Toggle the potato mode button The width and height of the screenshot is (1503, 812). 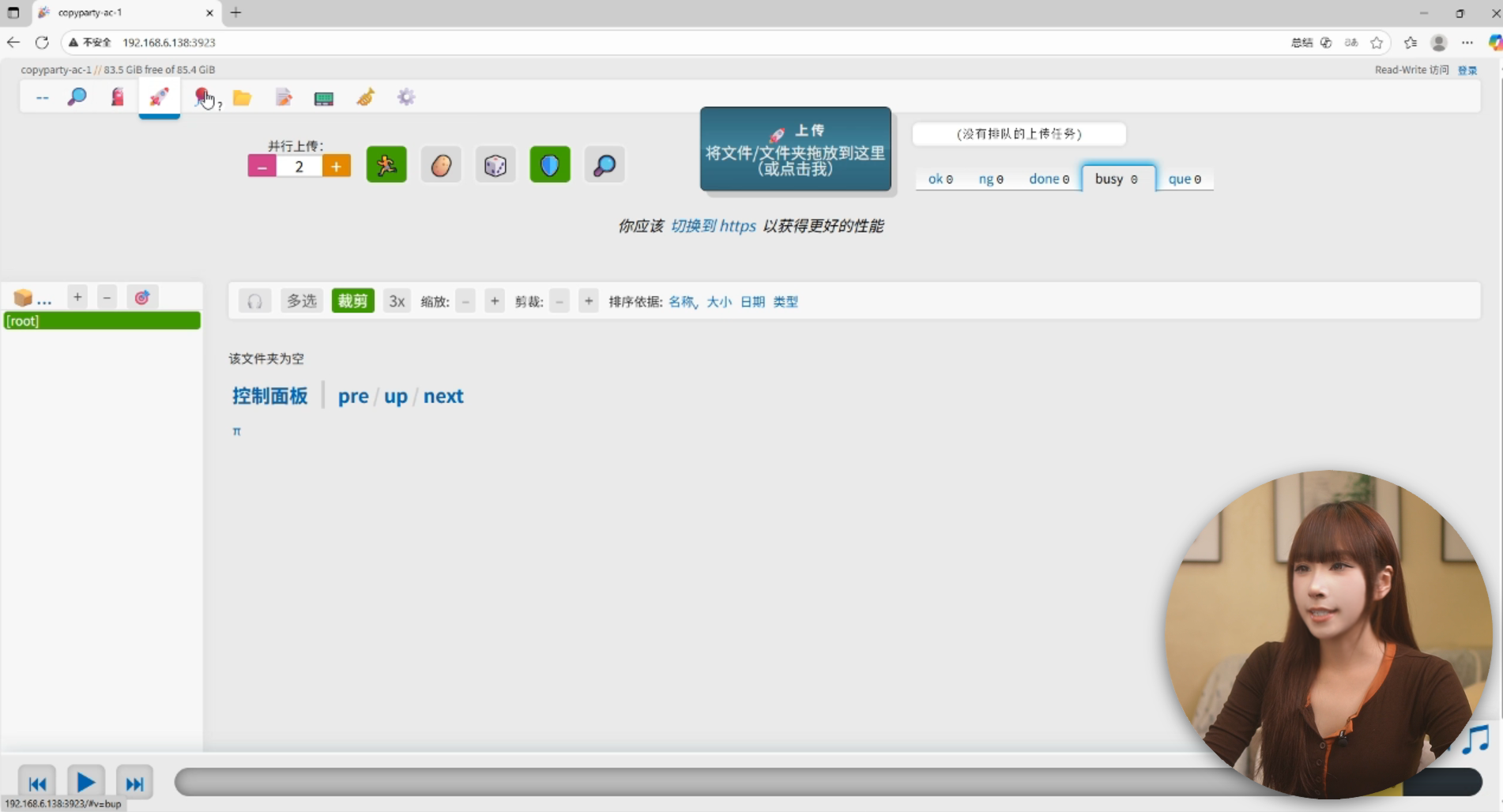click(x=441, y=165)
